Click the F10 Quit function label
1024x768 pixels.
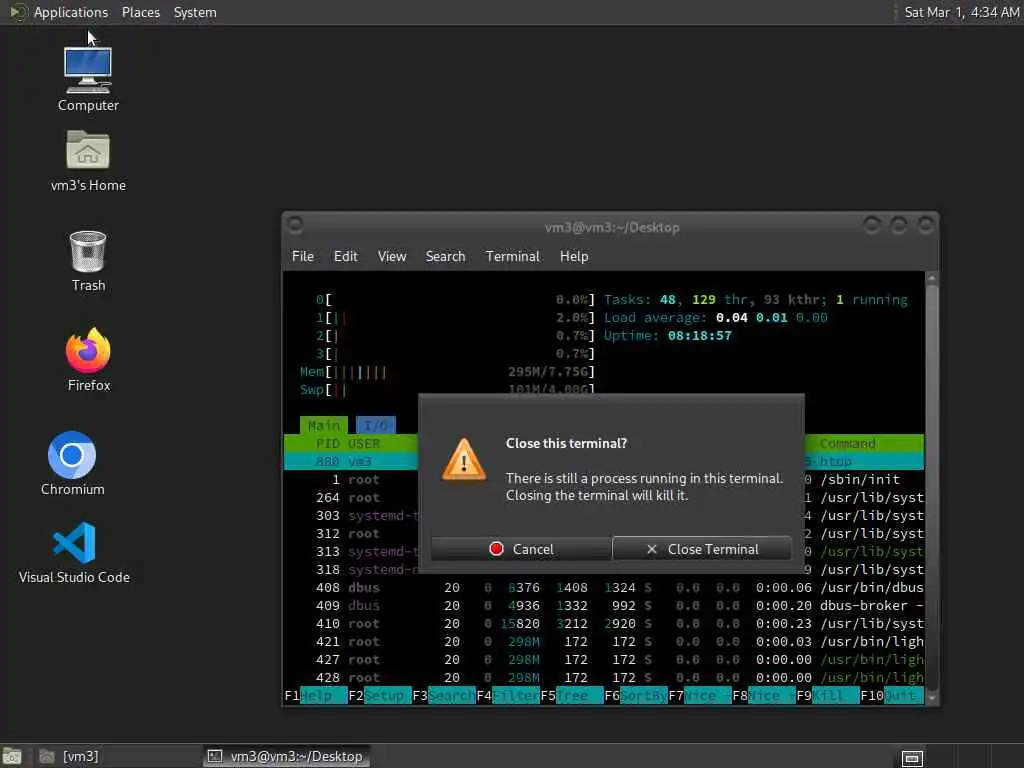point(891,696)
